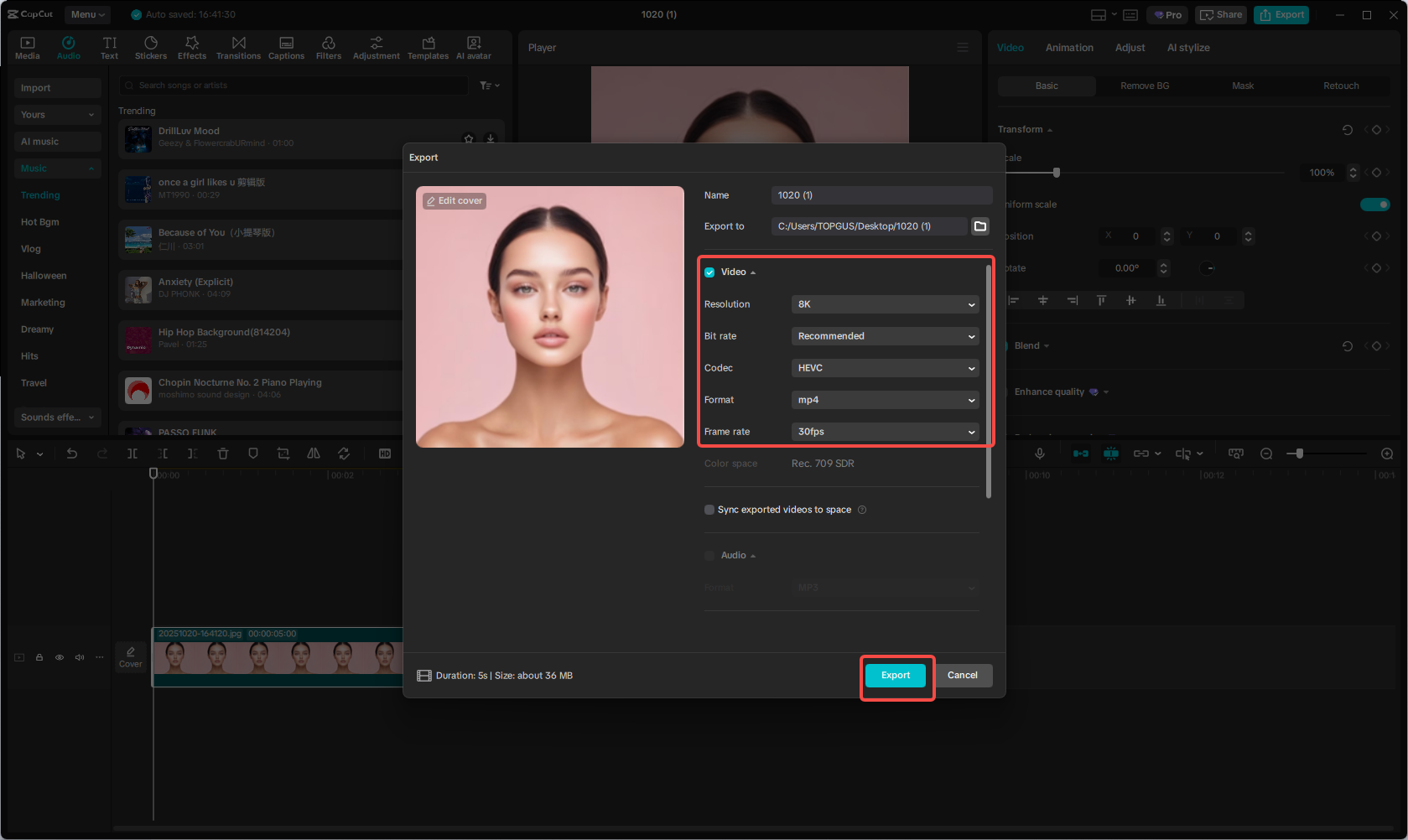
Task: Uncheck the Video export checkbox
Action: coord(709,272)
